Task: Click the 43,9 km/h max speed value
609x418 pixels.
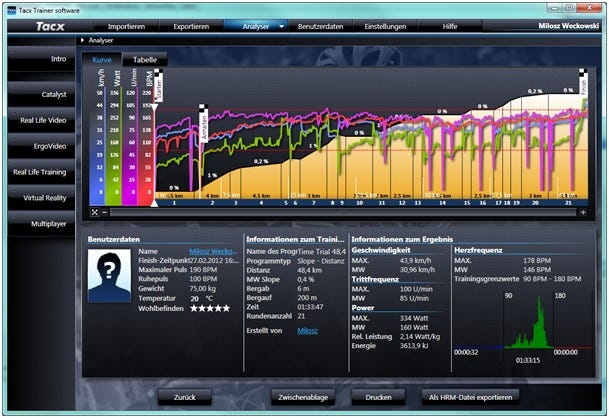Action: pos(416,261)
